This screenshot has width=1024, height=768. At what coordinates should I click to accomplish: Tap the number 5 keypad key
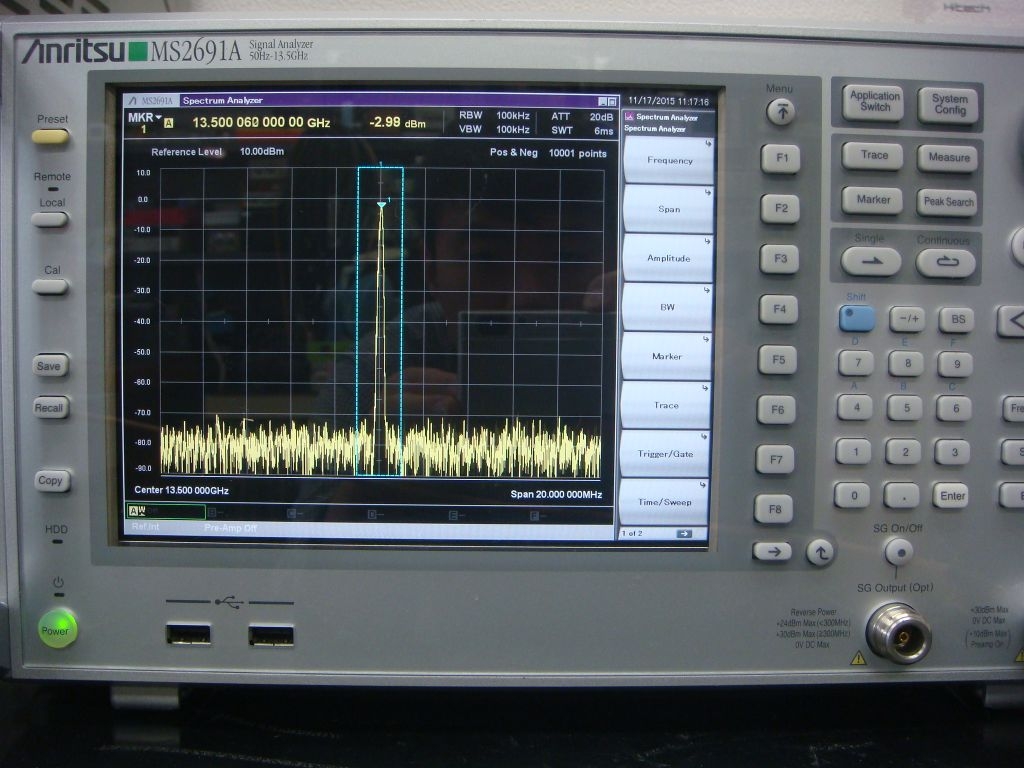click(x=905, y=408)
